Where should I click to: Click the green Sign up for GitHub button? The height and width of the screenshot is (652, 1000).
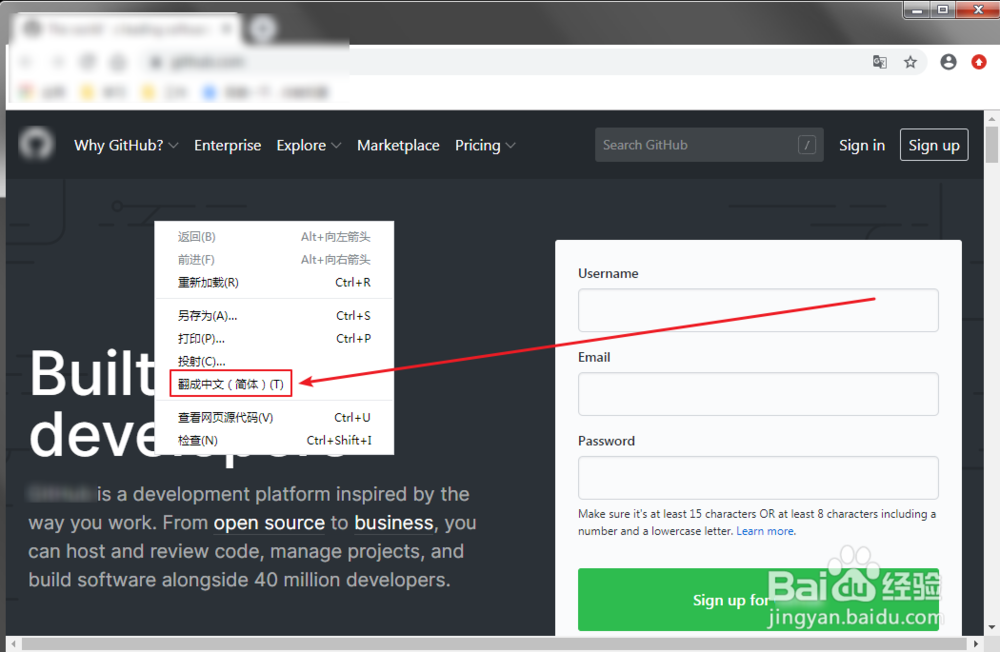pyautogui.click(x=758, y=600)
